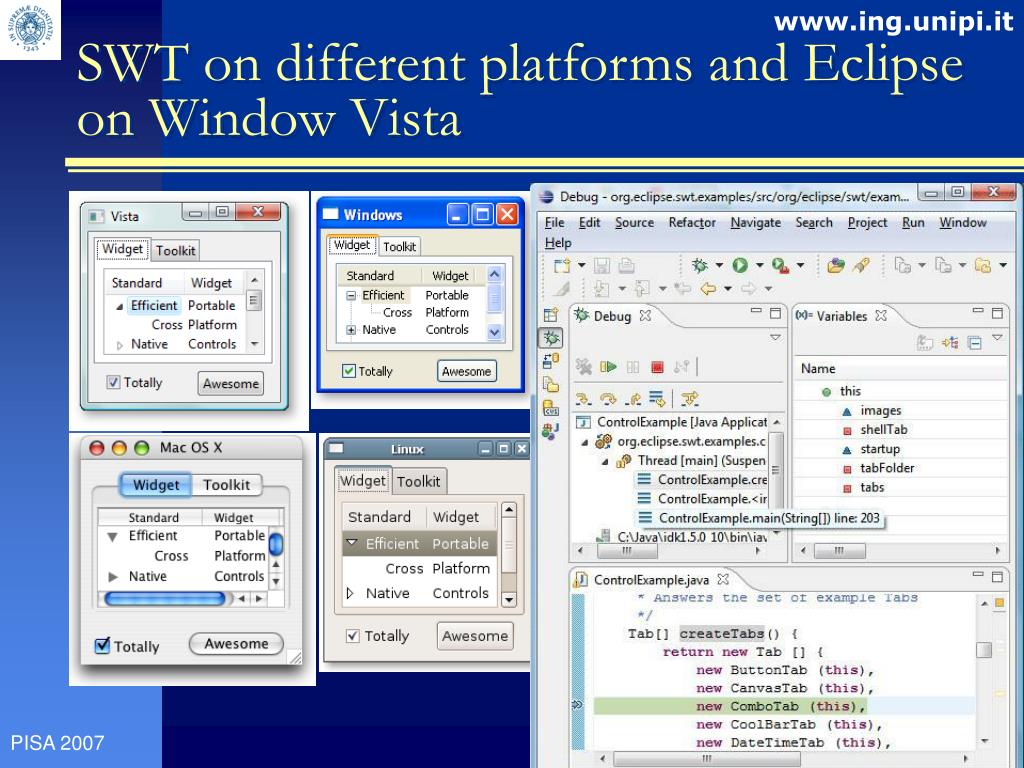This screenshot has width=1024, height=768.
Task: Open the Project menu in Eclipse
Action: pyautogui.click(x=867, y=223)
